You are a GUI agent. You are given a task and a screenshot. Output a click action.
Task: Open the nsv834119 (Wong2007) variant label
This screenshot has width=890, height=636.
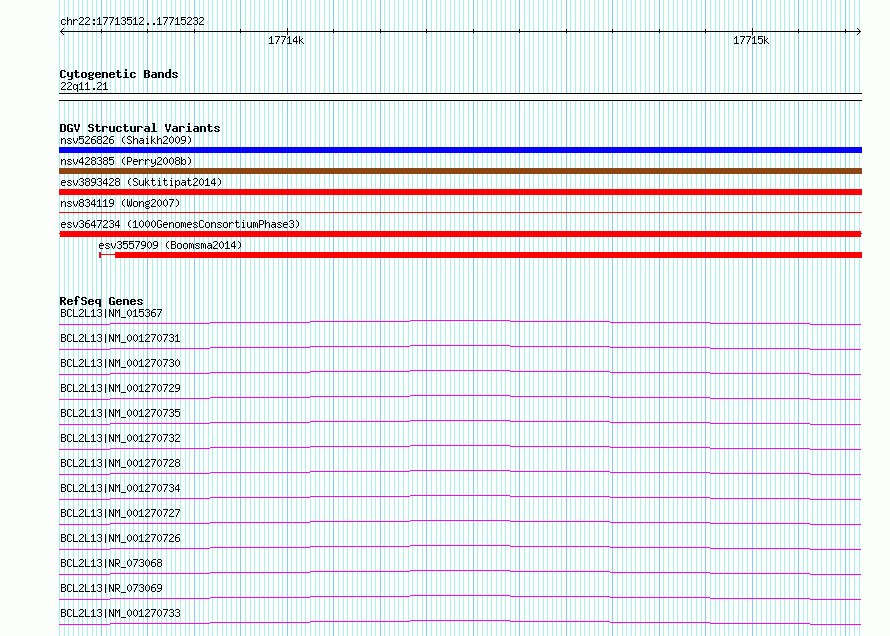coord(120,203)
